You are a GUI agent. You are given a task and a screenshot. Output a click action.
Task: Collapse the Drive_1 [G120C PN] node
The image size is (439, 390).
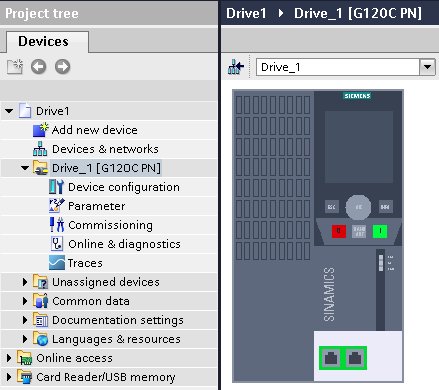point(25,168)
